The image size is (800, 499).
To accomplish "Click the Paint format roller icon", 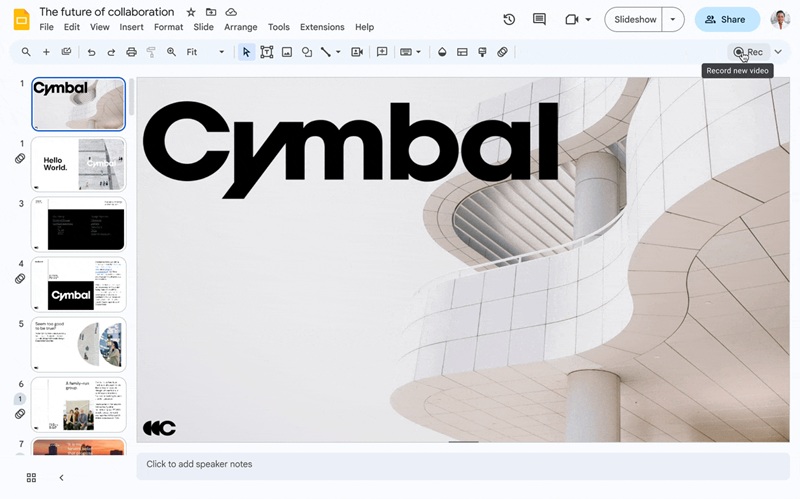I will pos(151,52).
